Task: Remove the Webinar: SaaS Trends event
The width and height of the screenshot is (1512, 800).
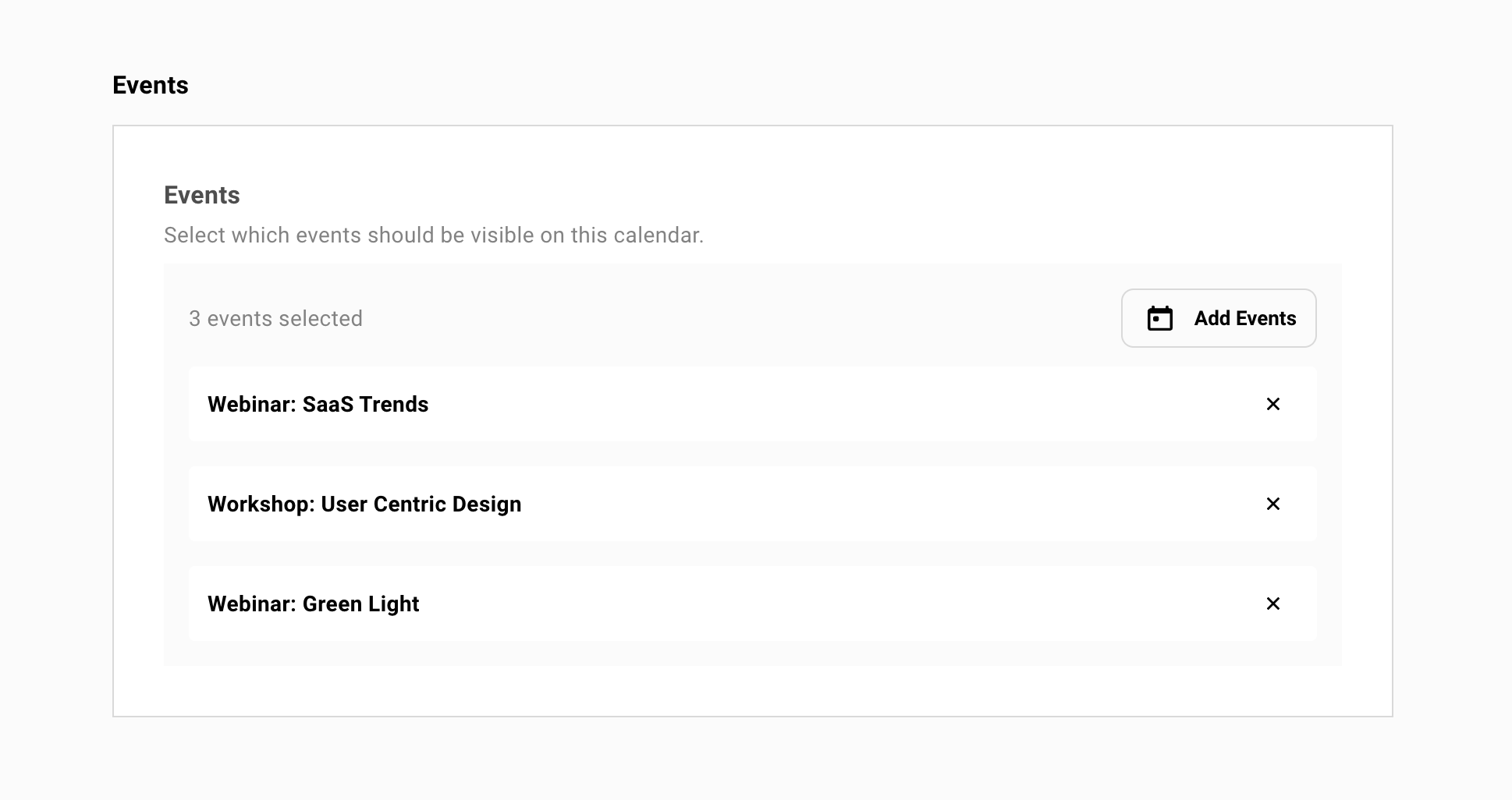Action: tap(1273, 404)
